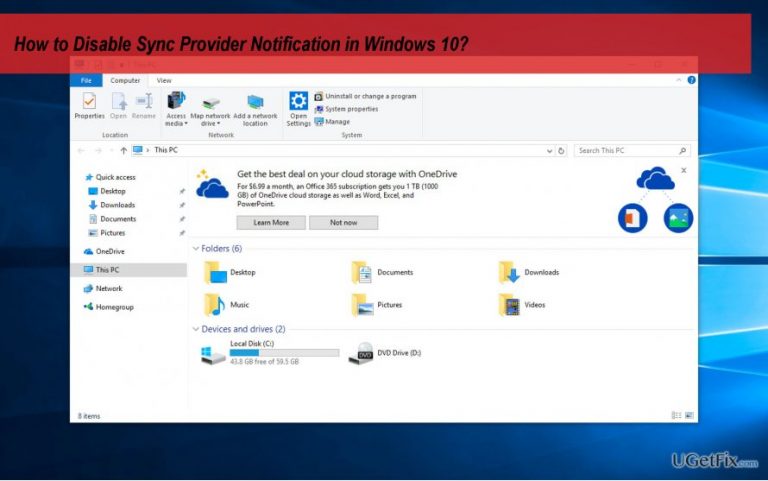
Task: Select the Videos folder icon
Action: (509, 305)
